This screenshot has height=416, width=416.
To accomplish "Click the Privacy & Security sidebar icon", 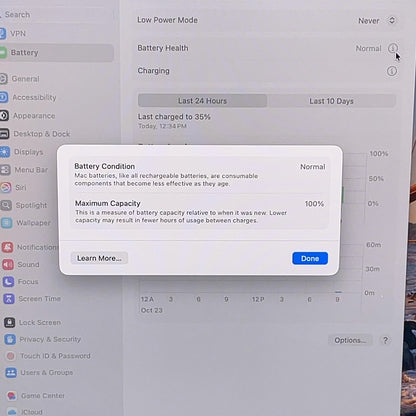I will (10, 339).
